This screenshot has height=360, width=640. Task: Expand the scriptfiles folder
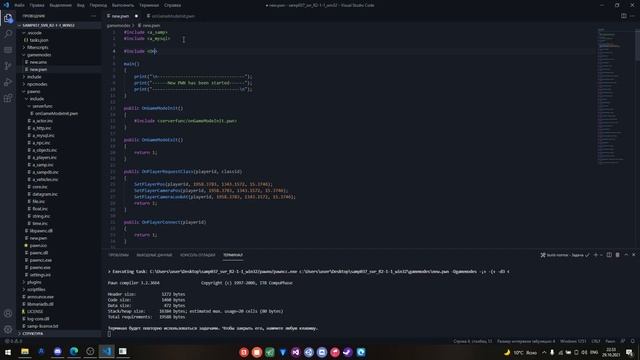point(59,289)
